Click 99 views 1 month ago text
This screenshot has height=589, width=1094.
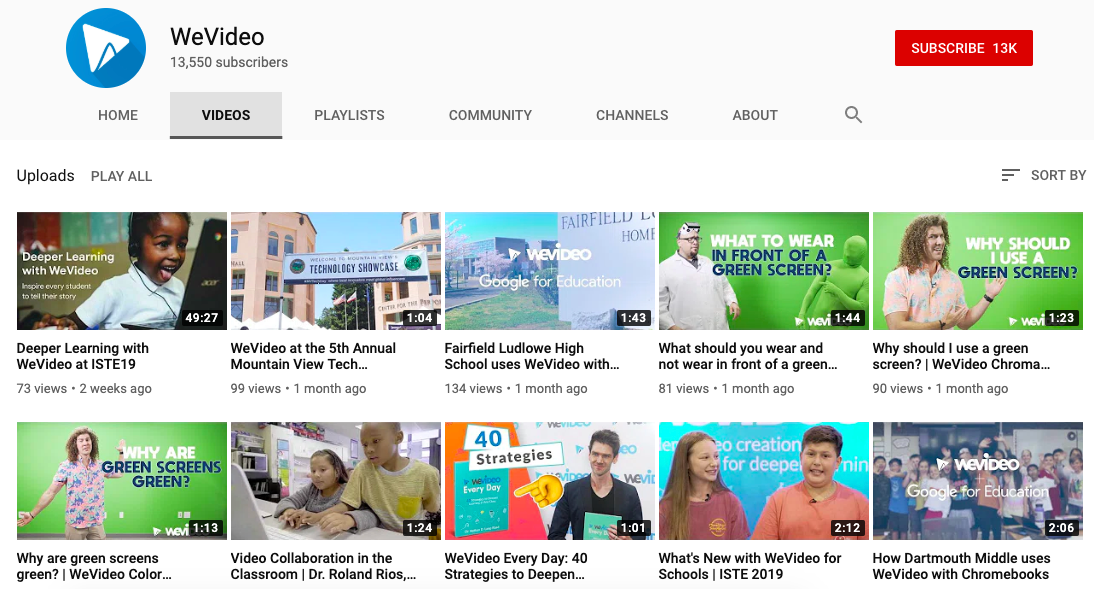click(x=298, y=389)
